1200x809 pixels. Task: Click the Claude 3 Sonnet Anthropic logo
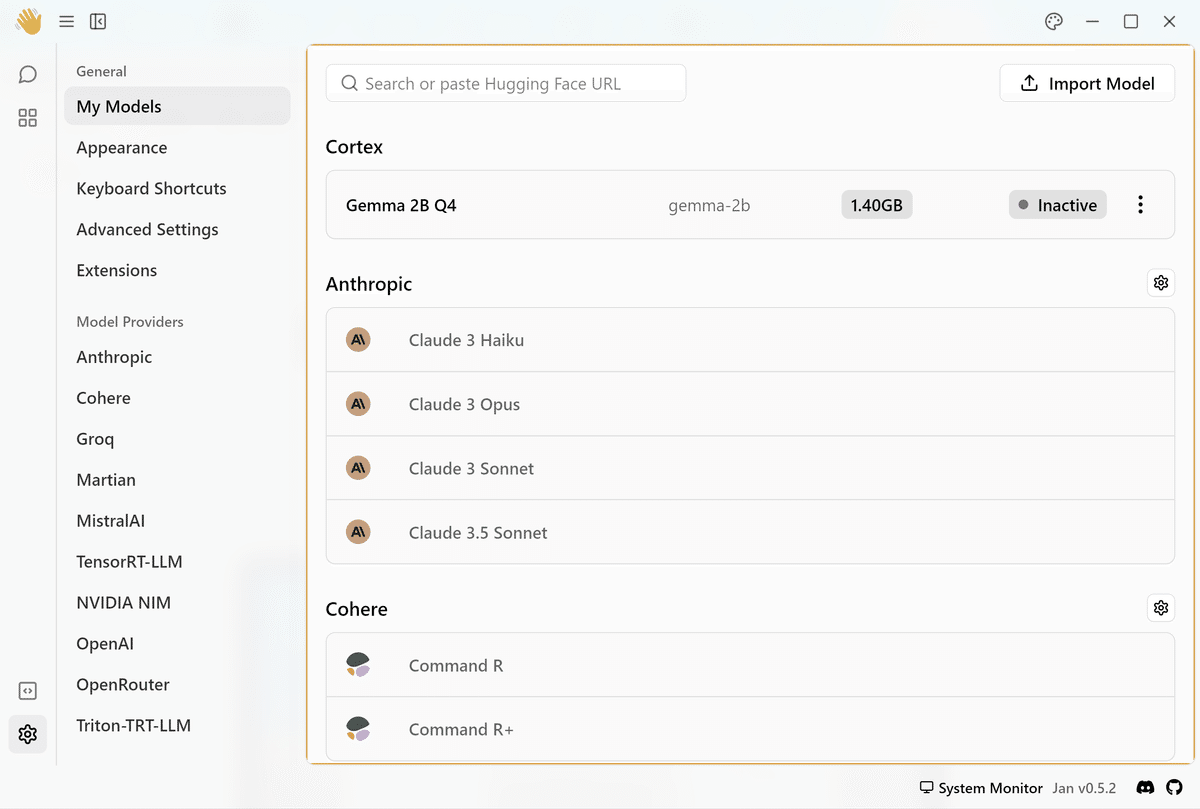coord(358,468)
